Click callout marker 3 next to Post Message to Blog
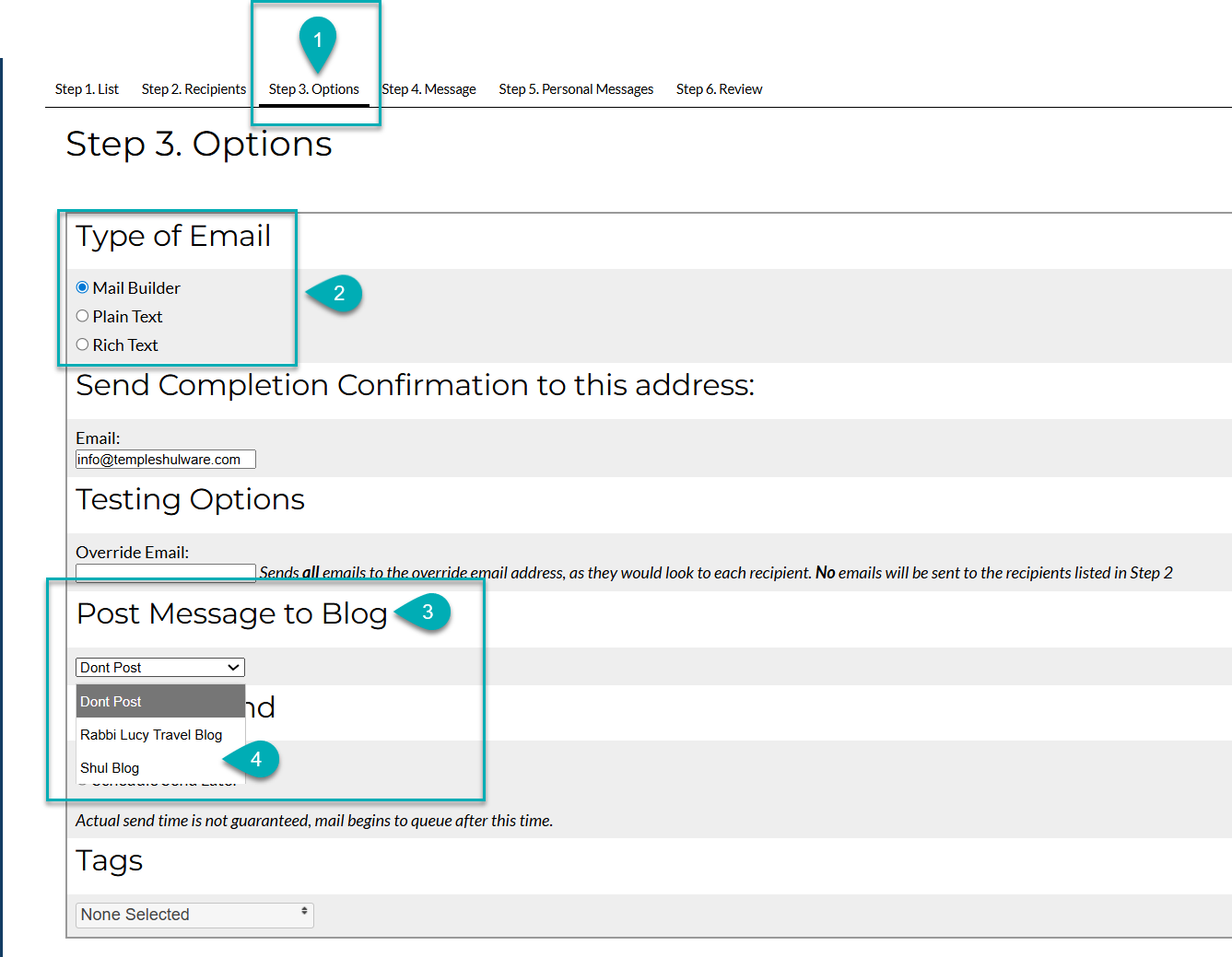The height and width of the screenshot is (957, 1232). point(427,612)
